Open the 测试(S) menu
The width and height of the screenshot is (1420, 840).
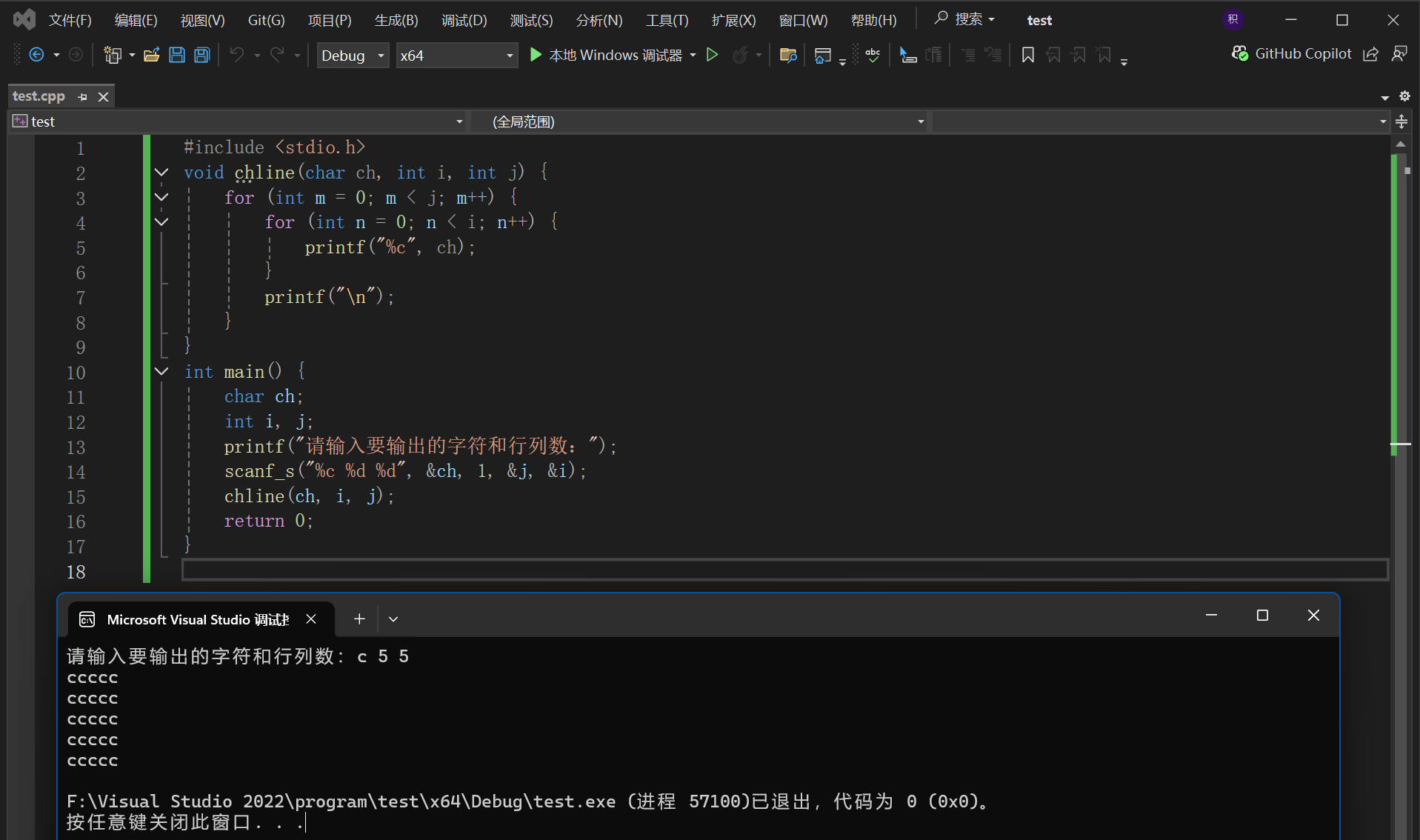[532, 20]
